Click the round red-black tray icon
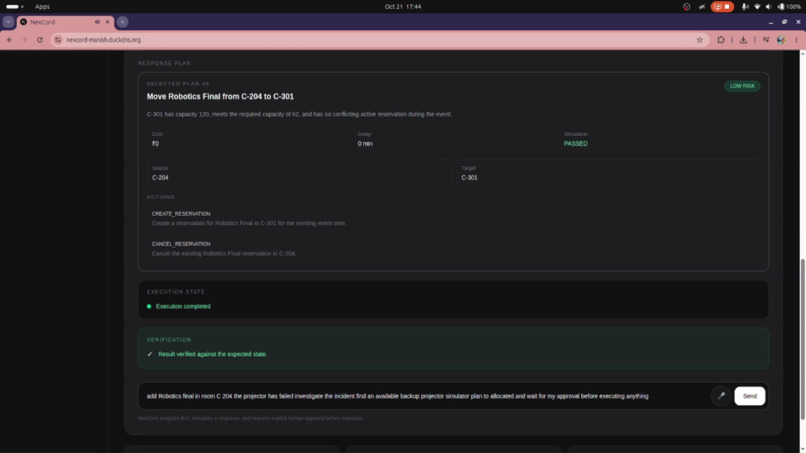This screenshot has width=806, height=453. 686,7
